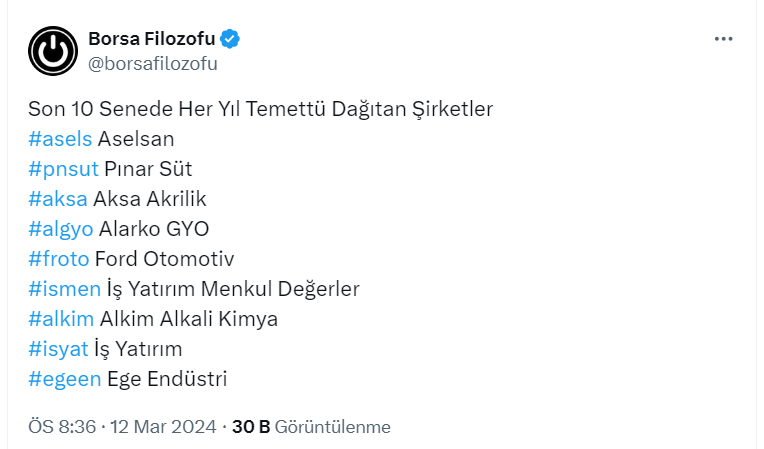Click the #ismen hashtag
Image resolution: width=764 pixels, height=449 pixels.
(64, 289)
